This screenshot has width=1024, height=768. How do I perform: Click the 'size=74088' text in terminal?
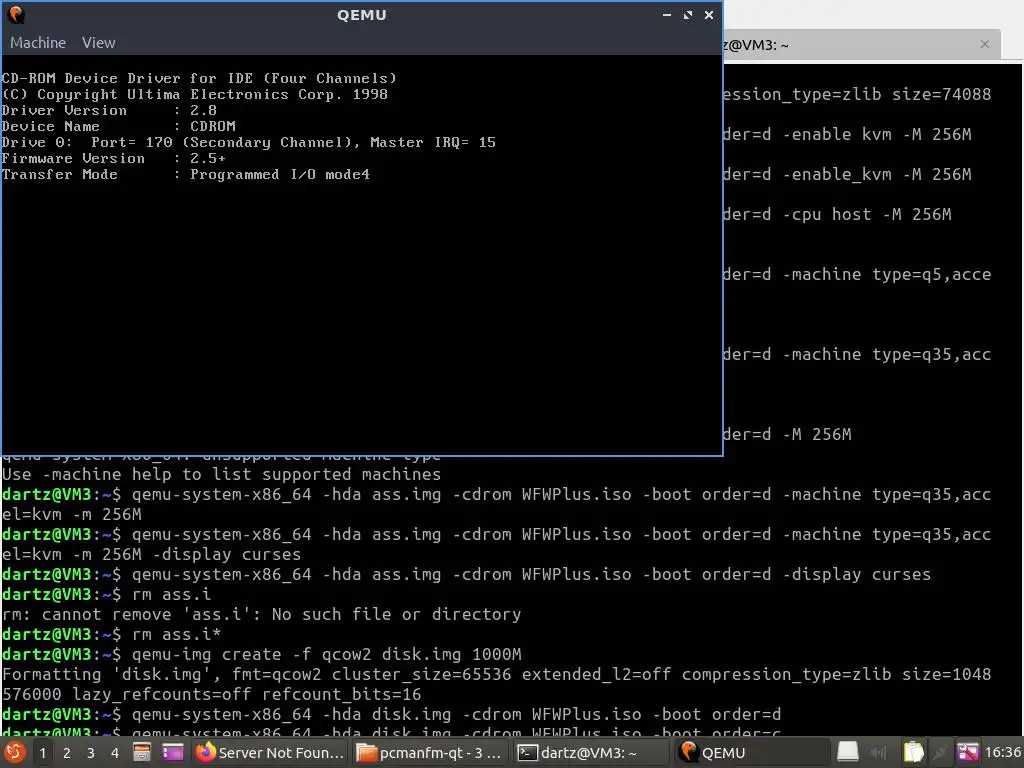(942, 94)
